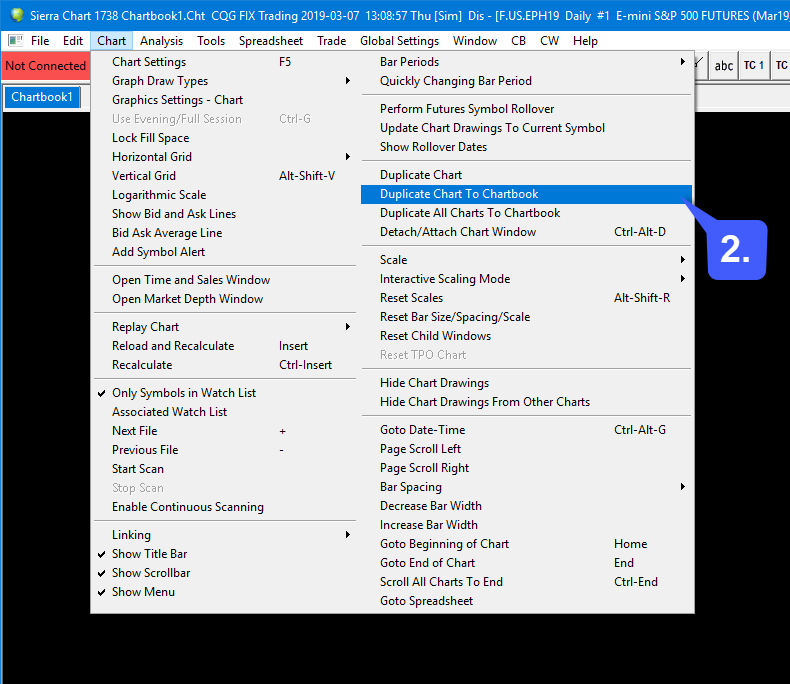The height and width of the screenshot is (684, 790).
Task: Expand the Bar Spacing submenu
Action: pyautogui.click(x=526, y=487)
